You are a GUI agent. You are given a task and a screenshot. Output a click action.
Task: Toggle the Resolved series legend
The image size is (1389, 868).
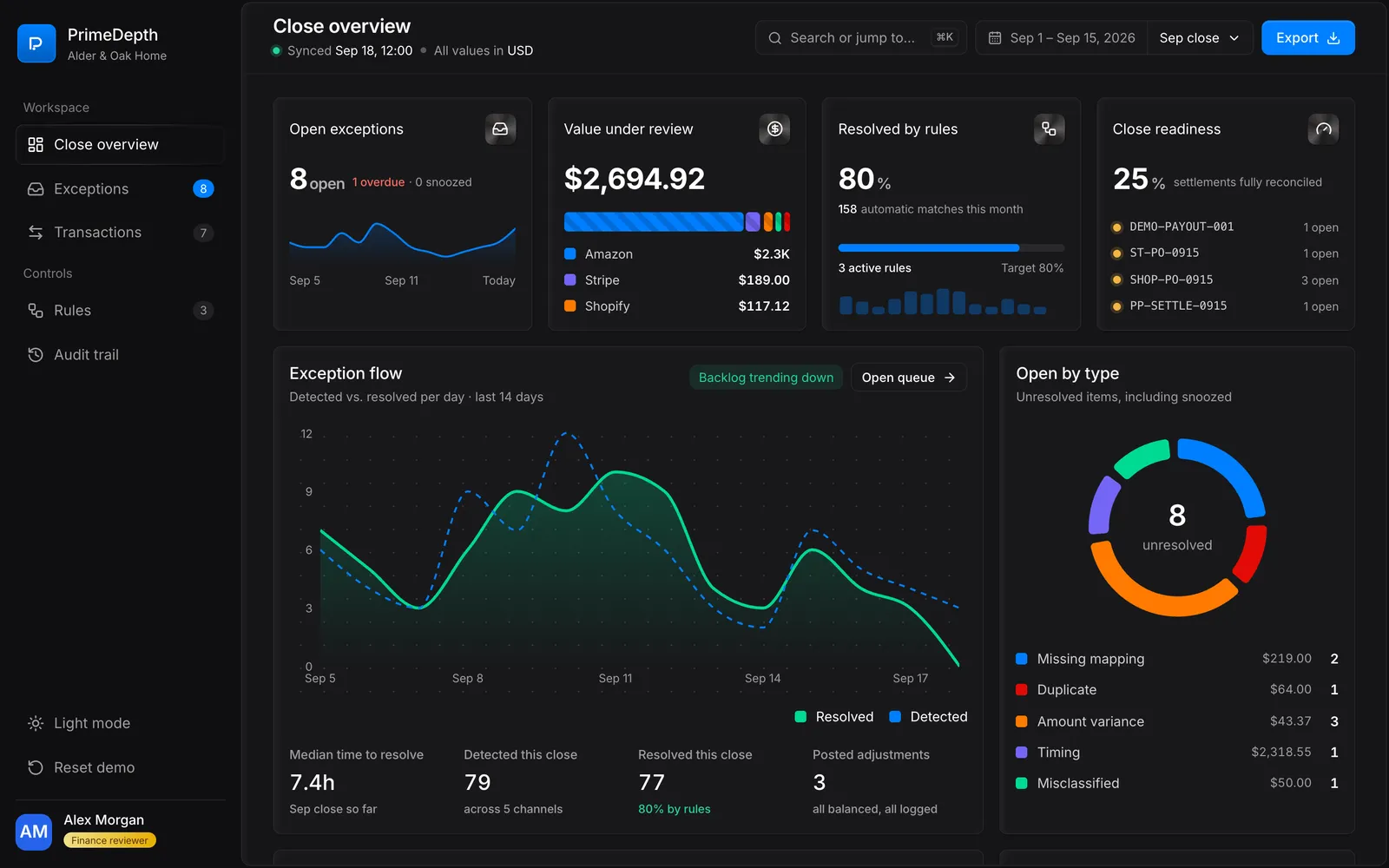834,717
